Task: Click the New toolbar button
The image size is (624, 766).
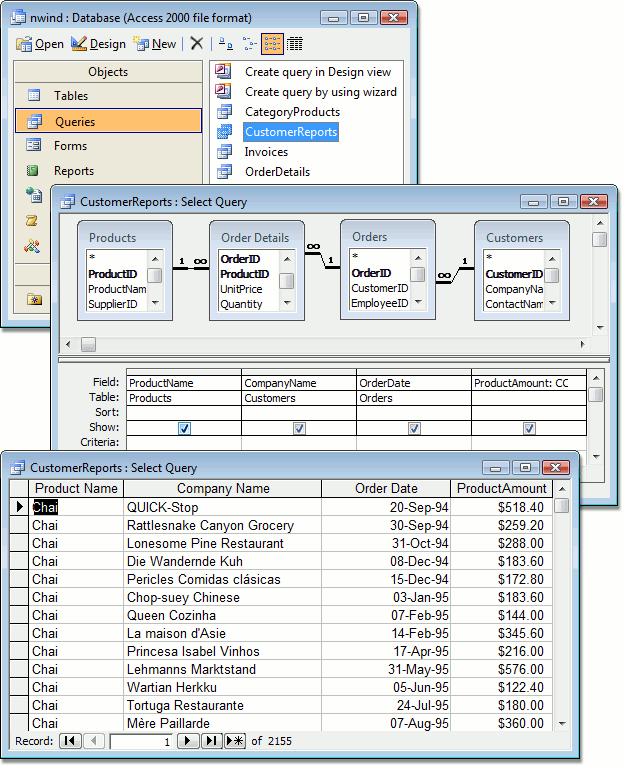Action: coord(154,44)
